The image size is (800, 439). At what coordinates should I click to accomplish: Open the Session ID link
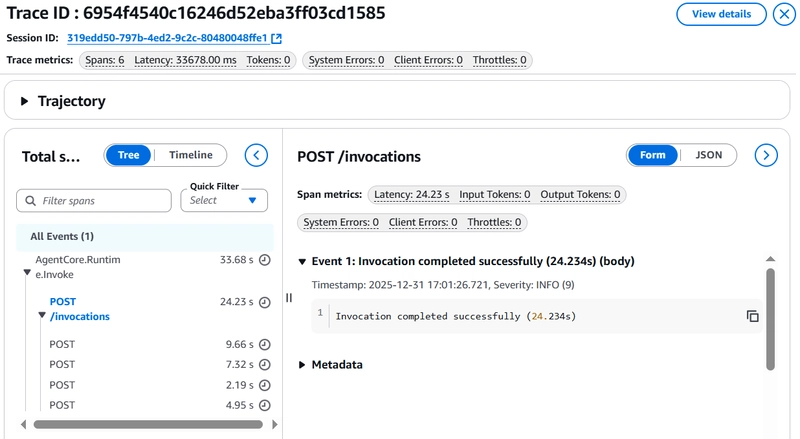point(167,39)
